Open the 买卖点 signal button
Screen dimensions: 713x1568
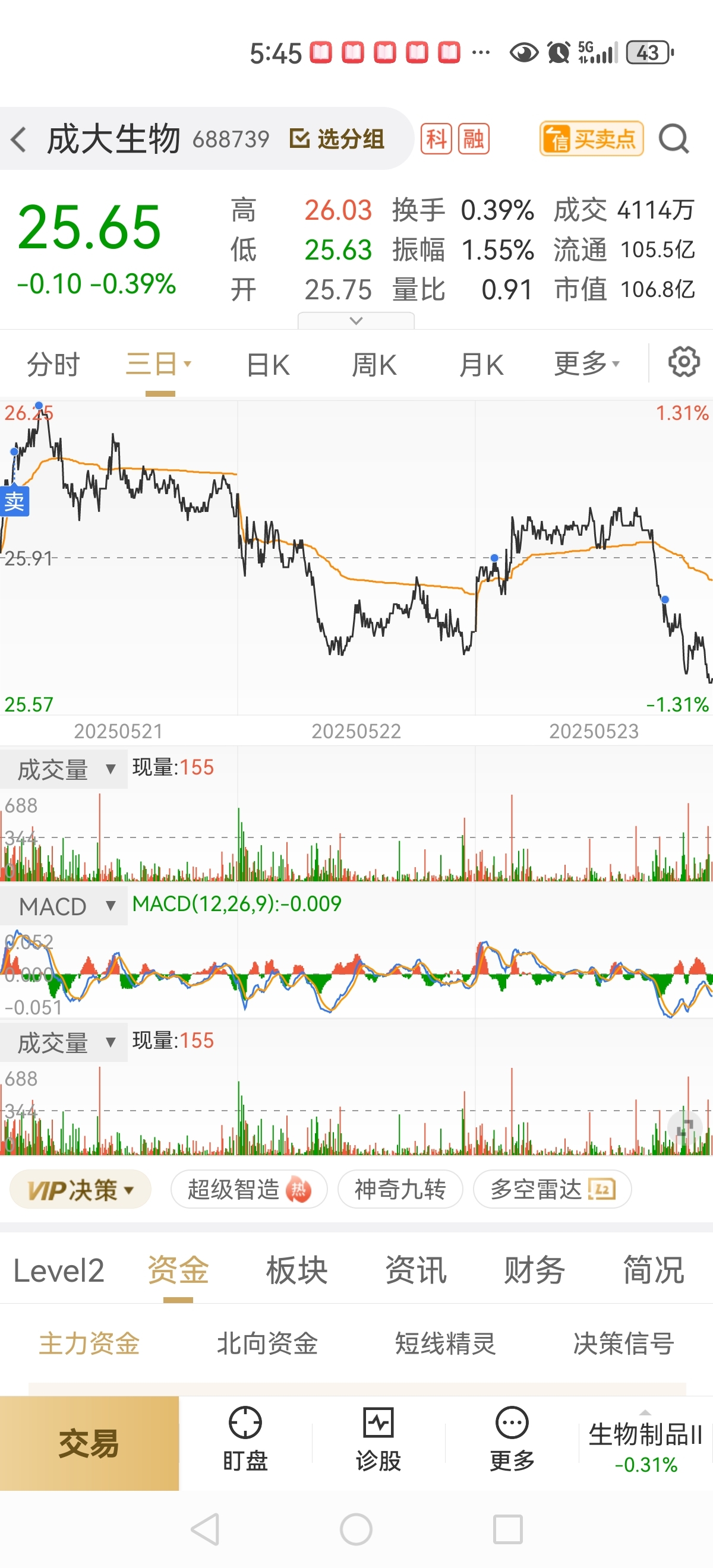pos(591,140)
